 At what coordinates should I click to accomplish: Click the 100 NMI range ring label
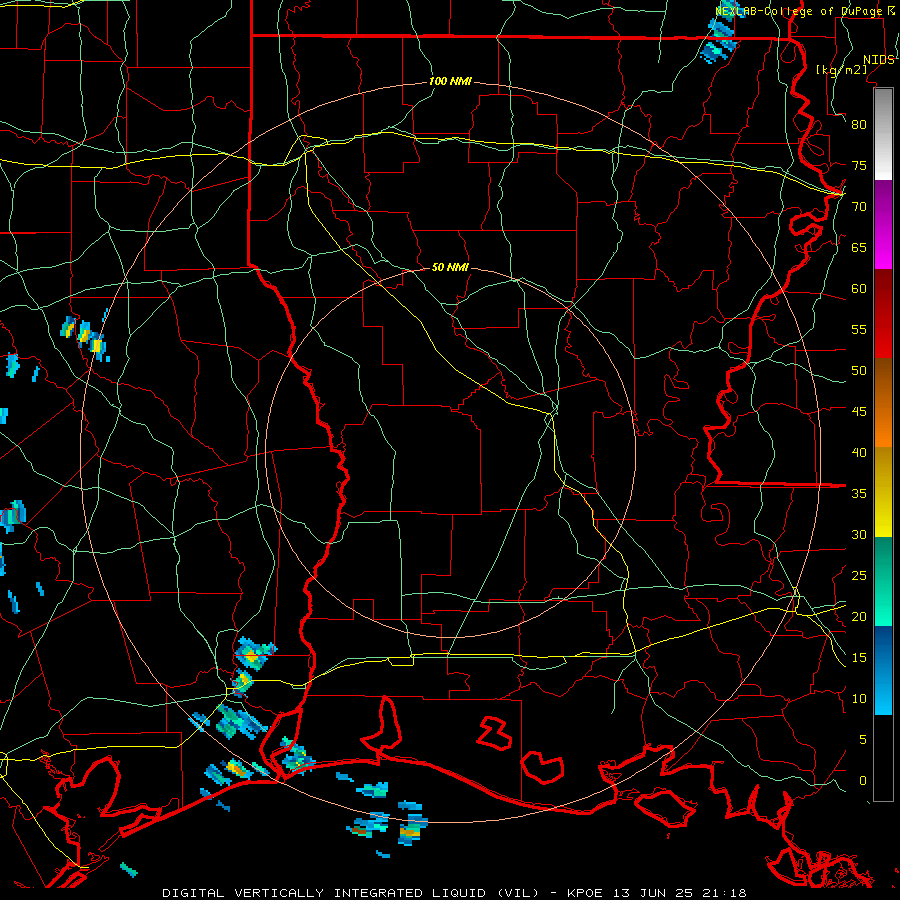(x=450, y=82)
